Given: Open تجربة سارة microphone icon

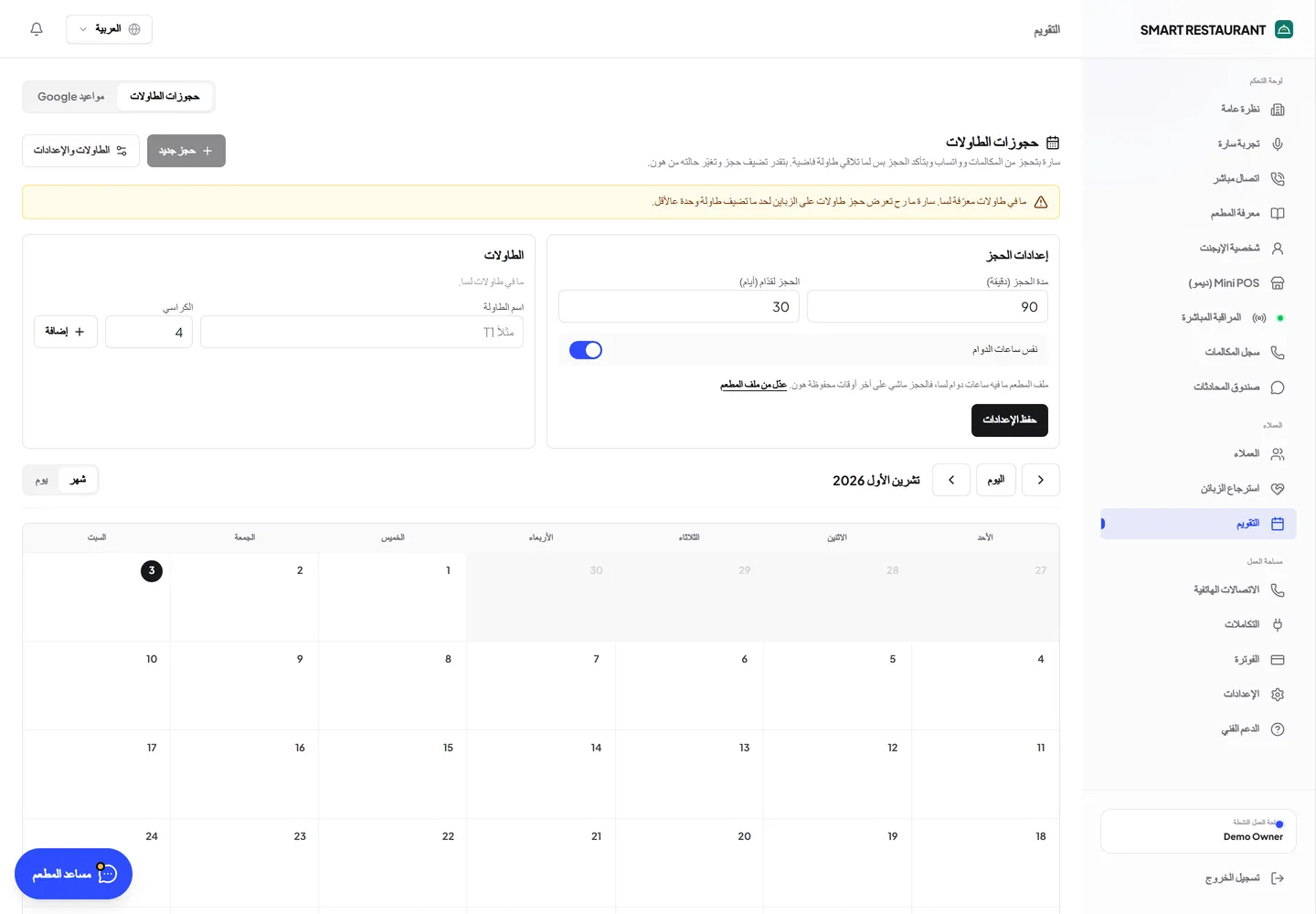Looking at the screenshot, I should click(1278, 144).
